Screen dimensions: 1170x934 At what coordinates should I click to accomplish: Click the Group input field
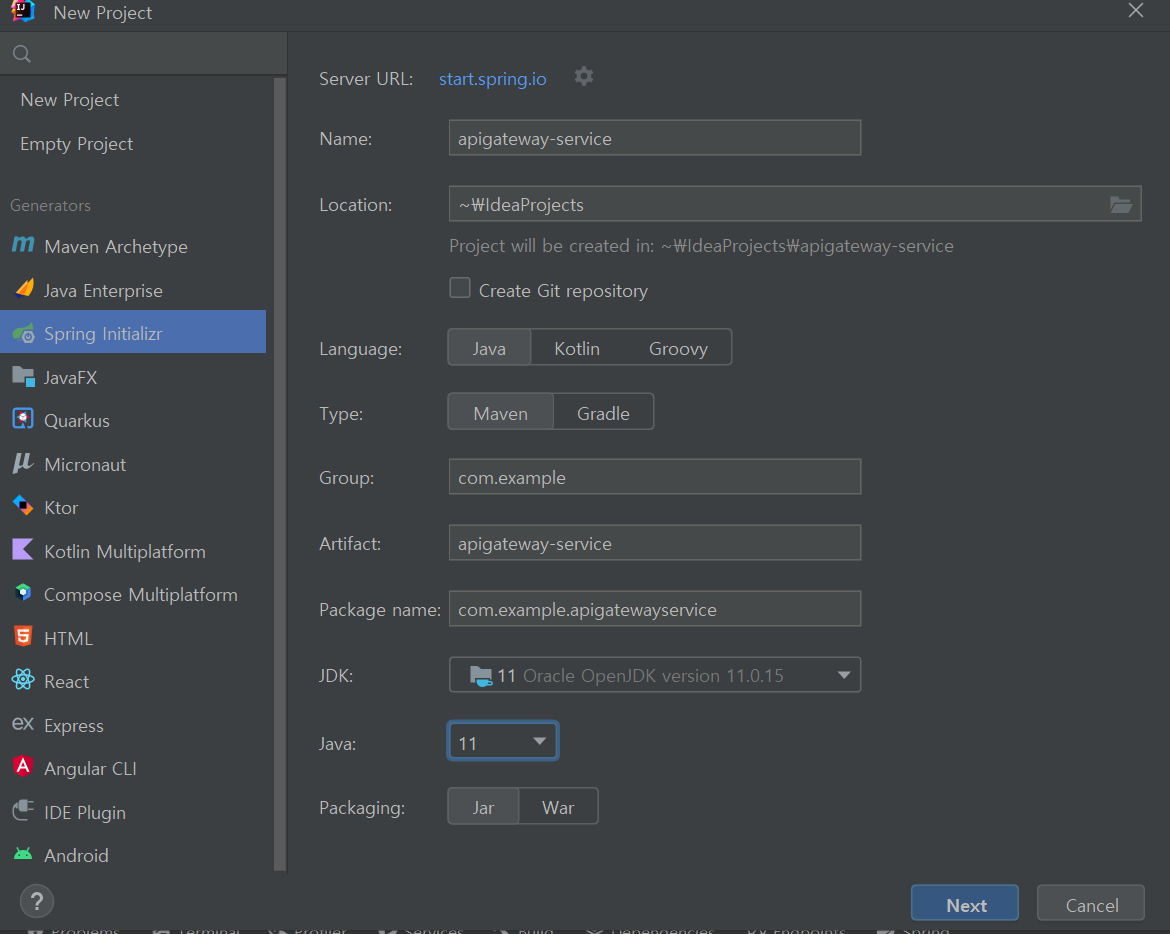point(654,477)
